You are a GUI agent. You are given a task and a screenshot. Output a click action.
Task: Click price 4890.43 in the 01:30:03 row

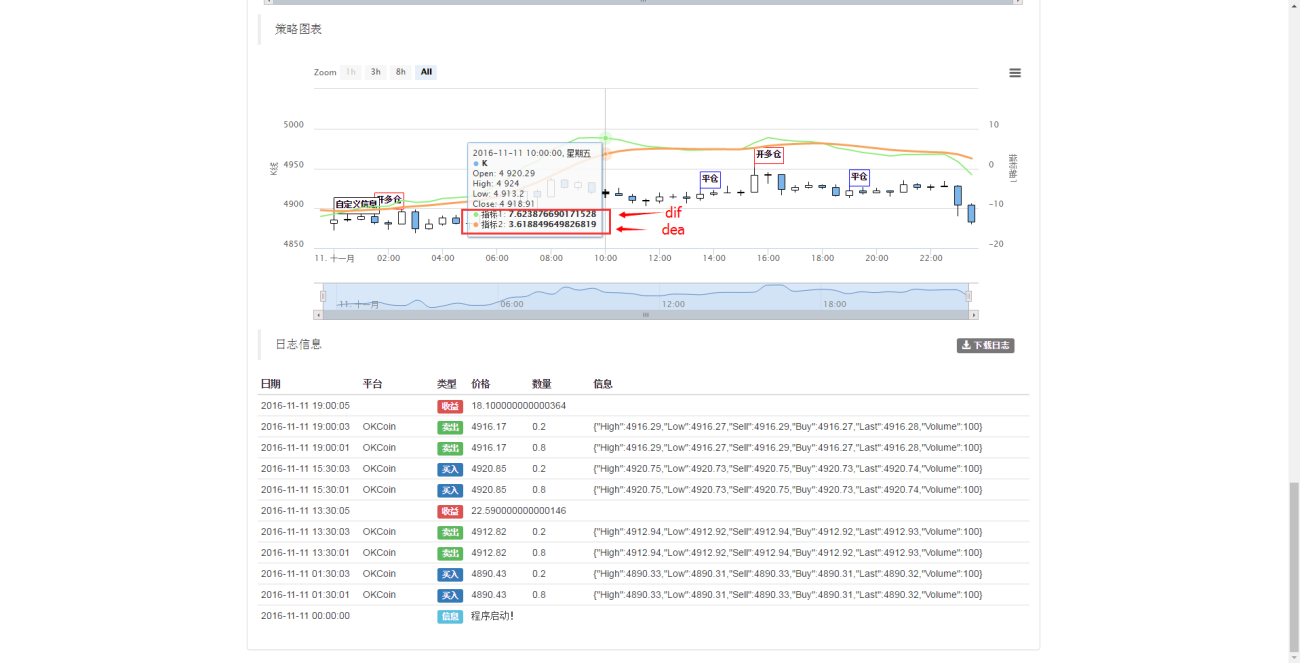[x=489, y=574]
